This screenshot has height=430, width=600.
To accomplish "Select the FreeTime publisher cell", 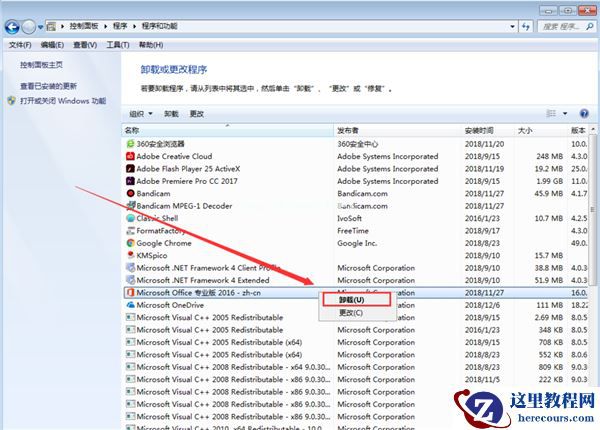I will [353, 231].
